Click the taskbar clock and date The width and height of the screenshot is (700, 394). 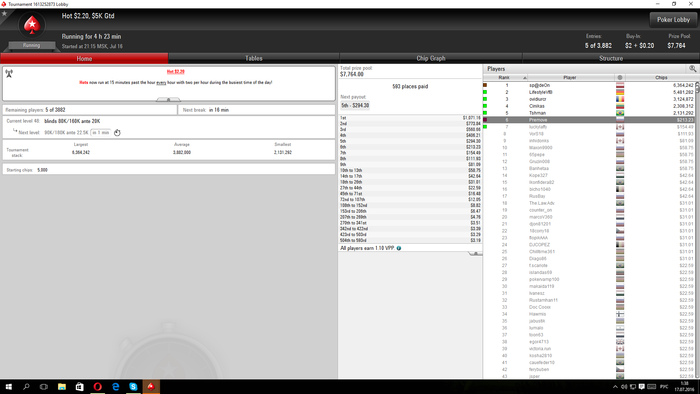pos(684,387)
